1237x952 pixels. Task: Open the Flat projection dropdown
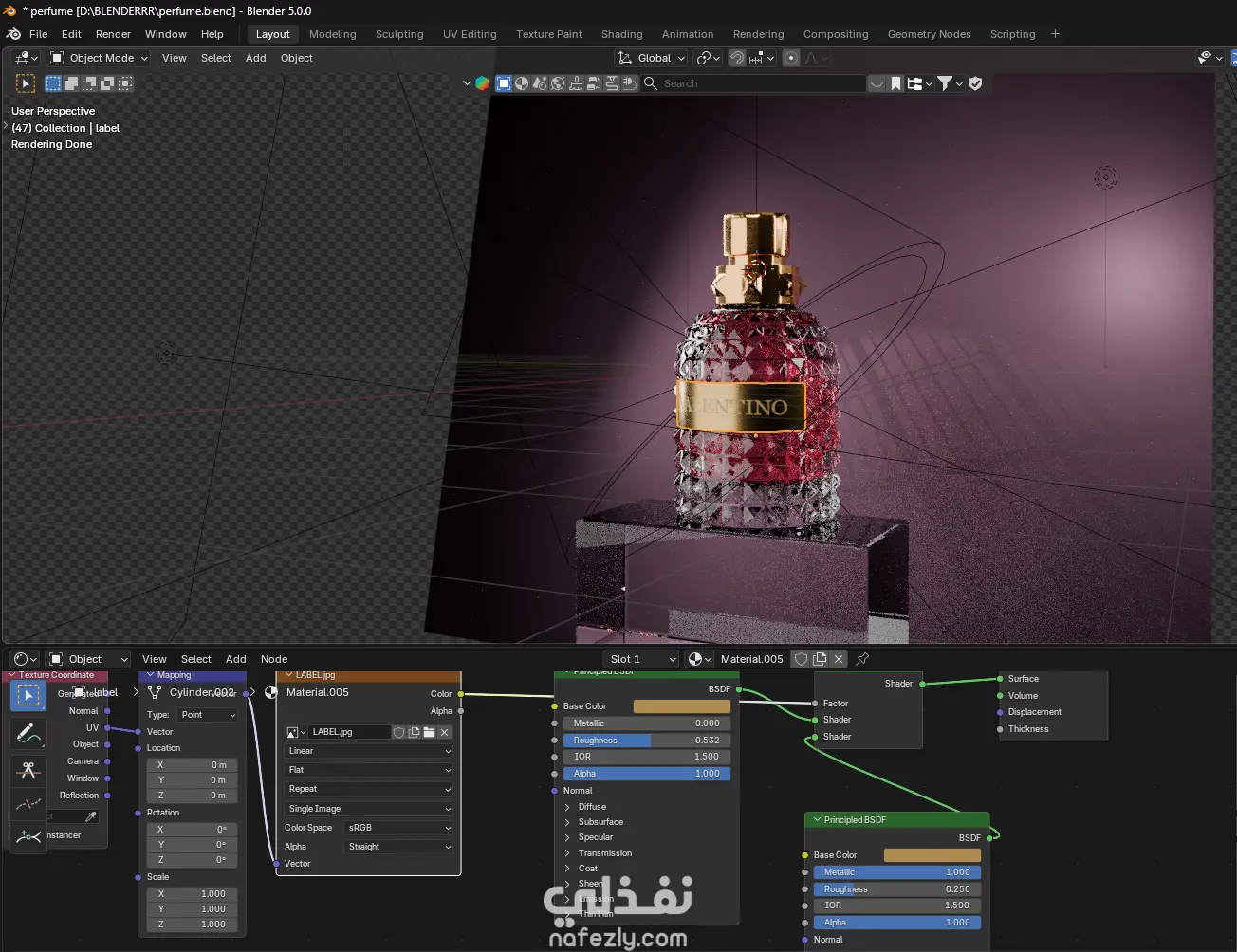(369, 770)
